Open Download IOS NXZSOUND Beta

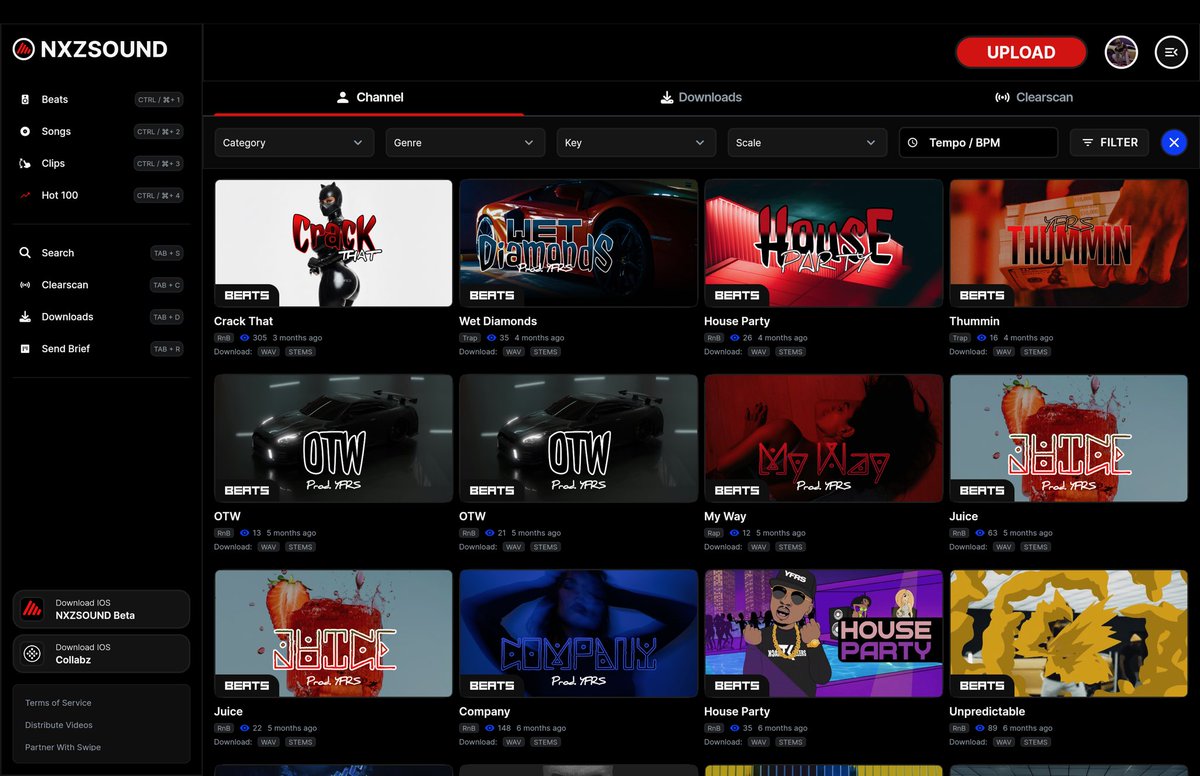click(101, 609)
